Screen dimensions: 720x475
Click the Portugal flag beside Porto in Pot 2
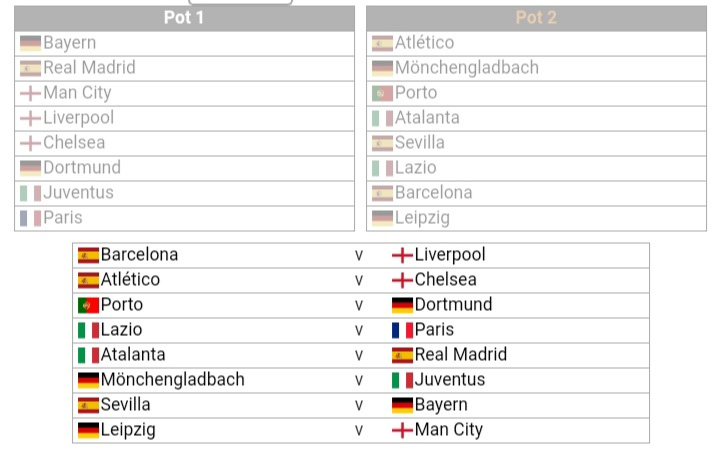[382, 94]
